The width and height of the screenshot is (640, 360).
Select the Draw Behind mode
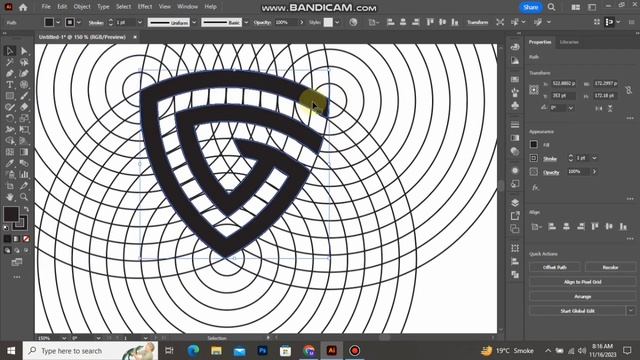[x=17, y=250]
